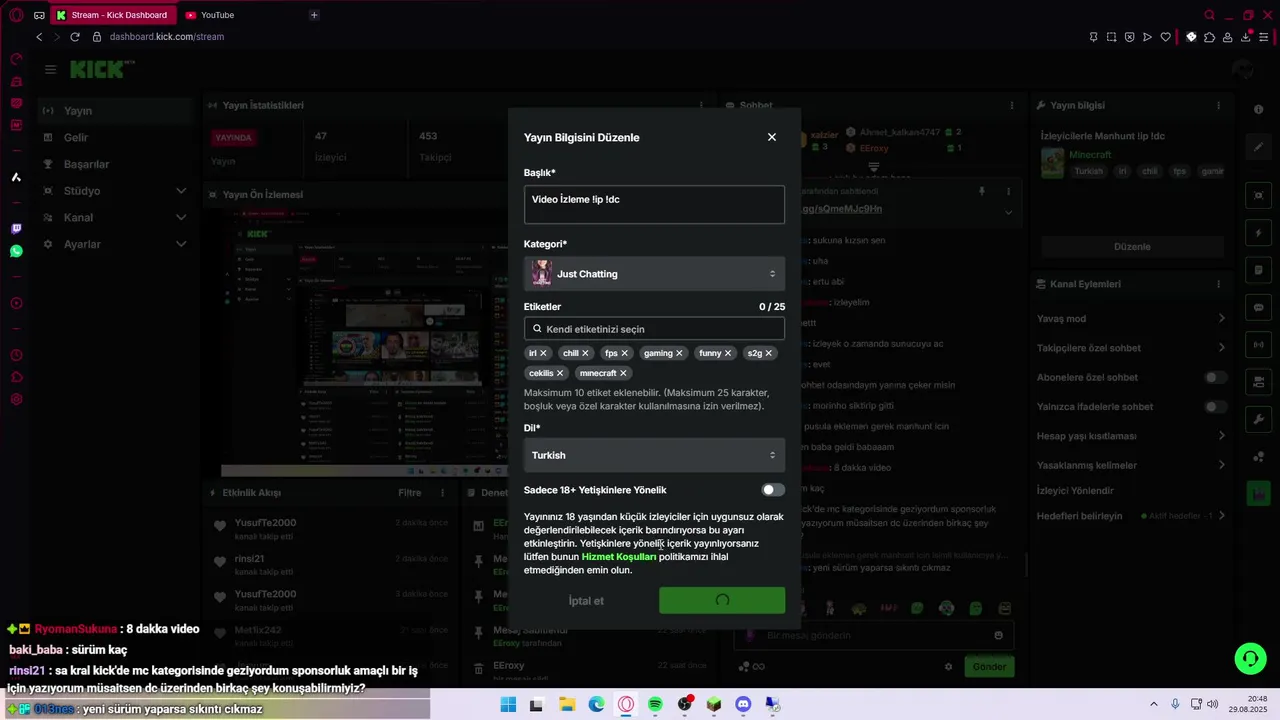Click the İptal et button
The width and height of the screenshot is (1280, 720).
(586, 601)
